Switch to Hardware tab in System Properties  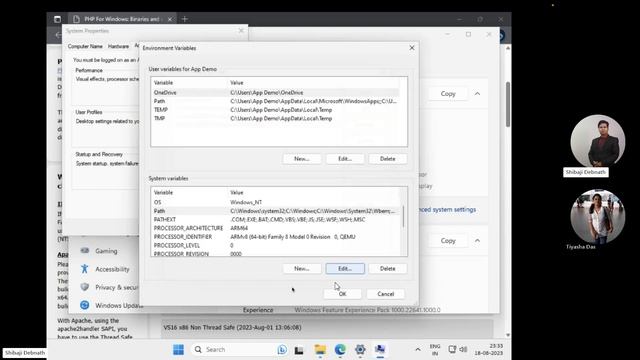click(118, 47)
